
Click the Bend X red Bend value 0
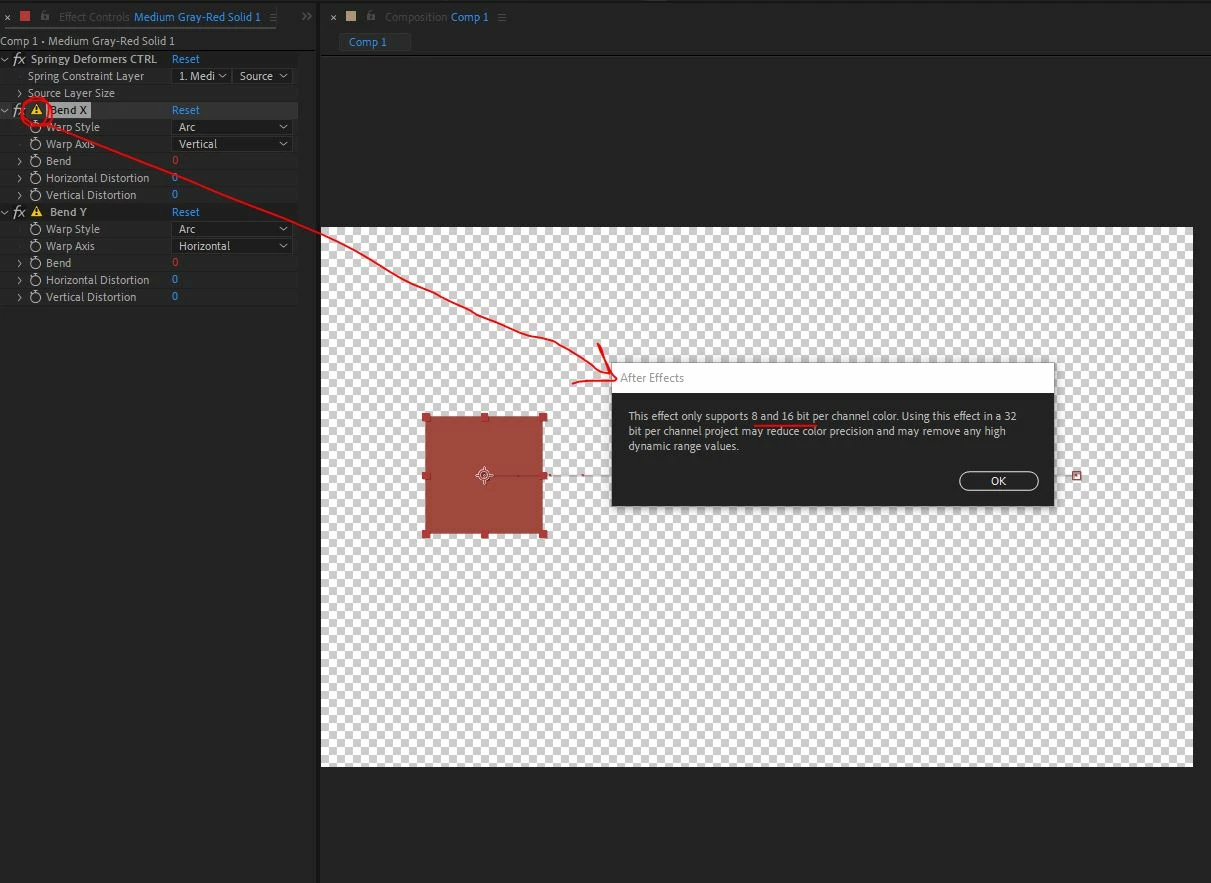tap(175, 161)
